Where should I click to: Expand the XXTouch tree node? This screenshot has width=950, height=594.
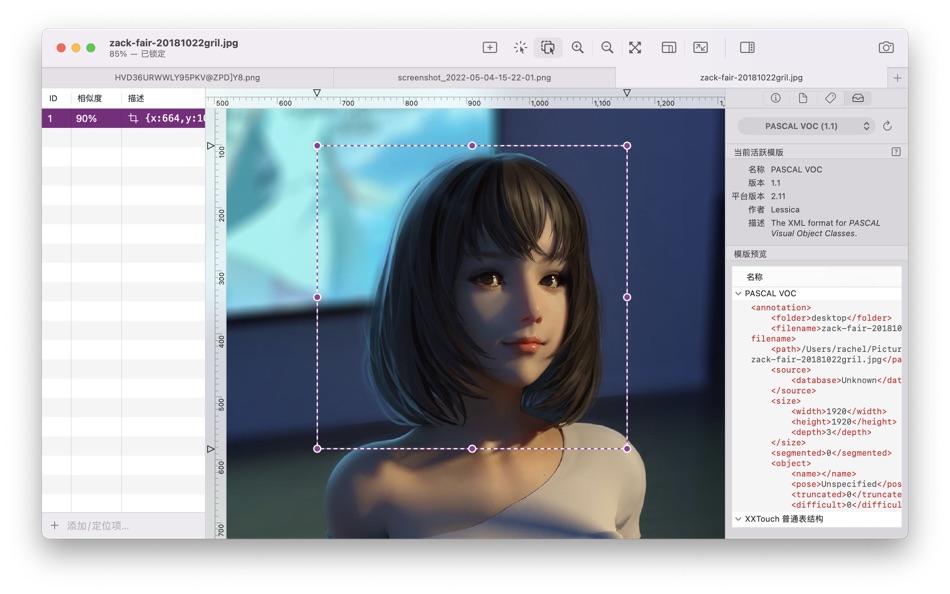pyautogui.click(x=739, y=519)
